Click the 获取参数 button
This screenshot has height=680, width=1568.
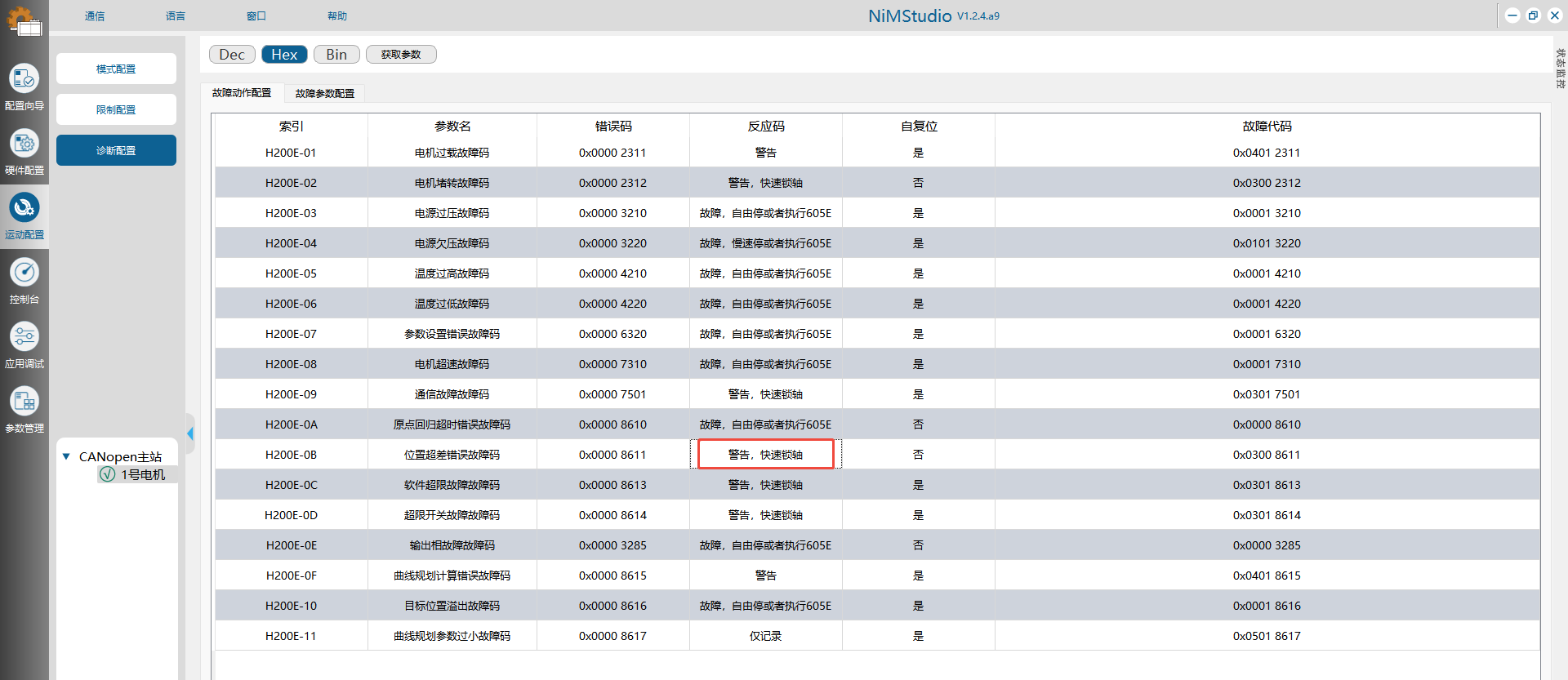(x=401, y=55)
